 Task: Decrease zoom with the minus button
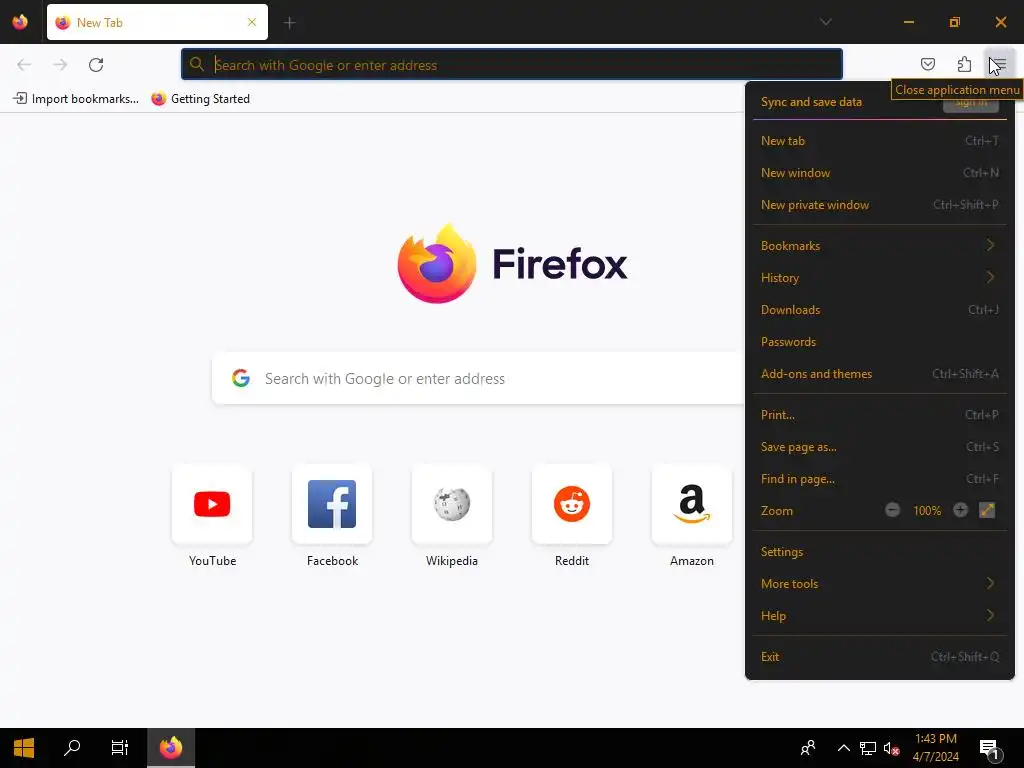(892, 510)
